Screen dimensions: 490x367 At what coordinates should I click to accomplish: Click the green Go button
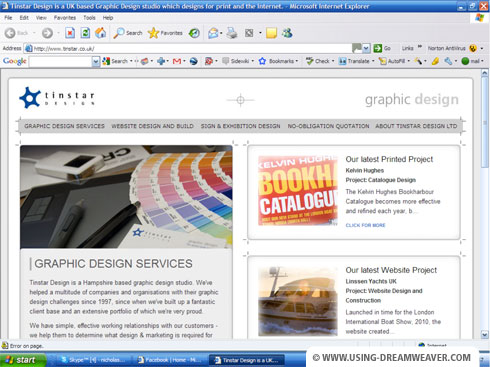382,48
